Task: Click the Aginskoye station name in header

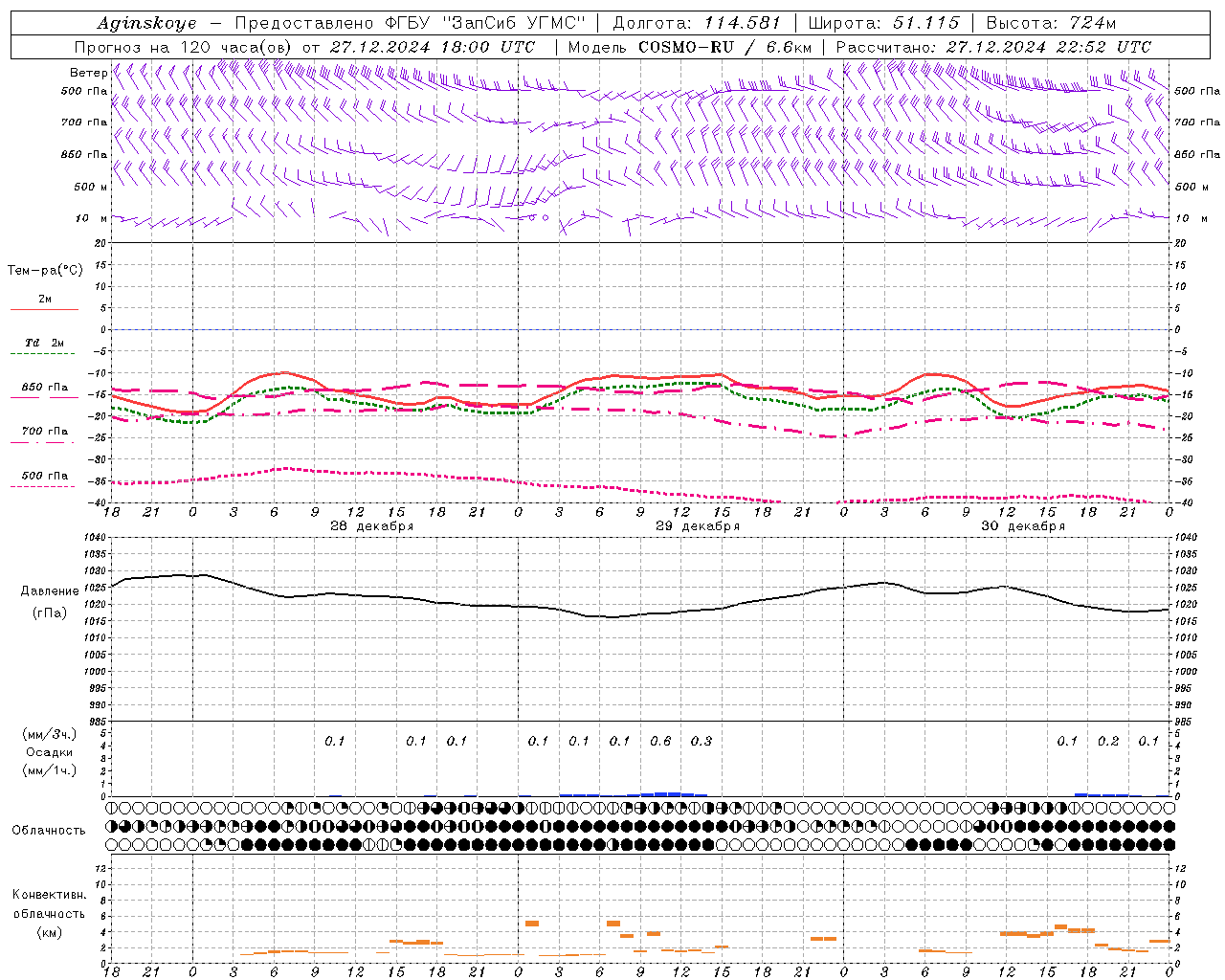Action: [x=146, y=23]
